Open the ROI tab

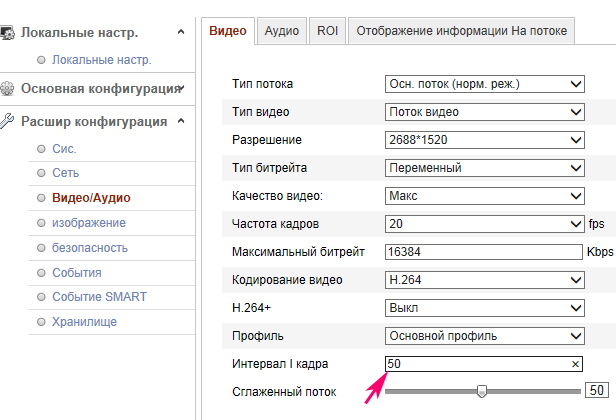[328, 31]
